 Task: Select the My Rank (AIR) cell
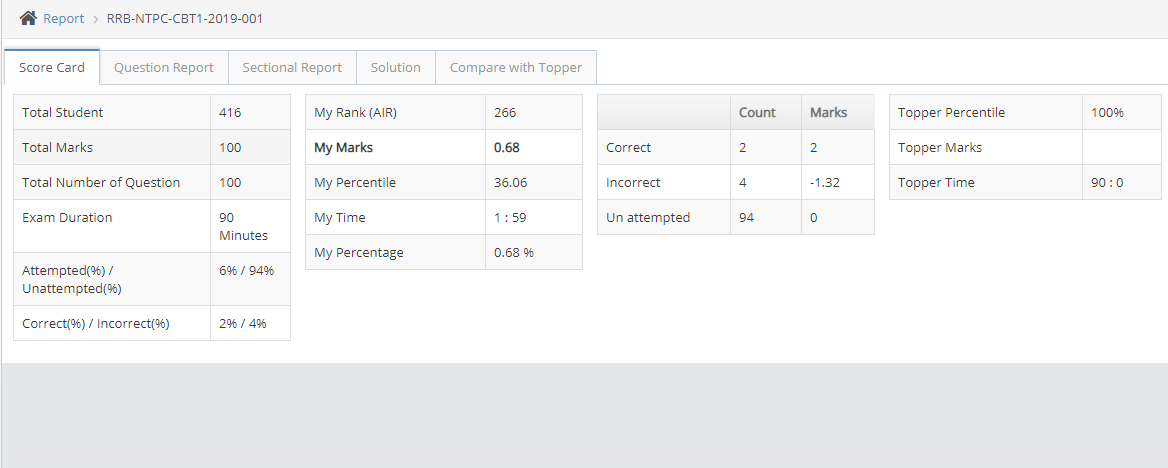pyautogui.click(x=355, y=113)
